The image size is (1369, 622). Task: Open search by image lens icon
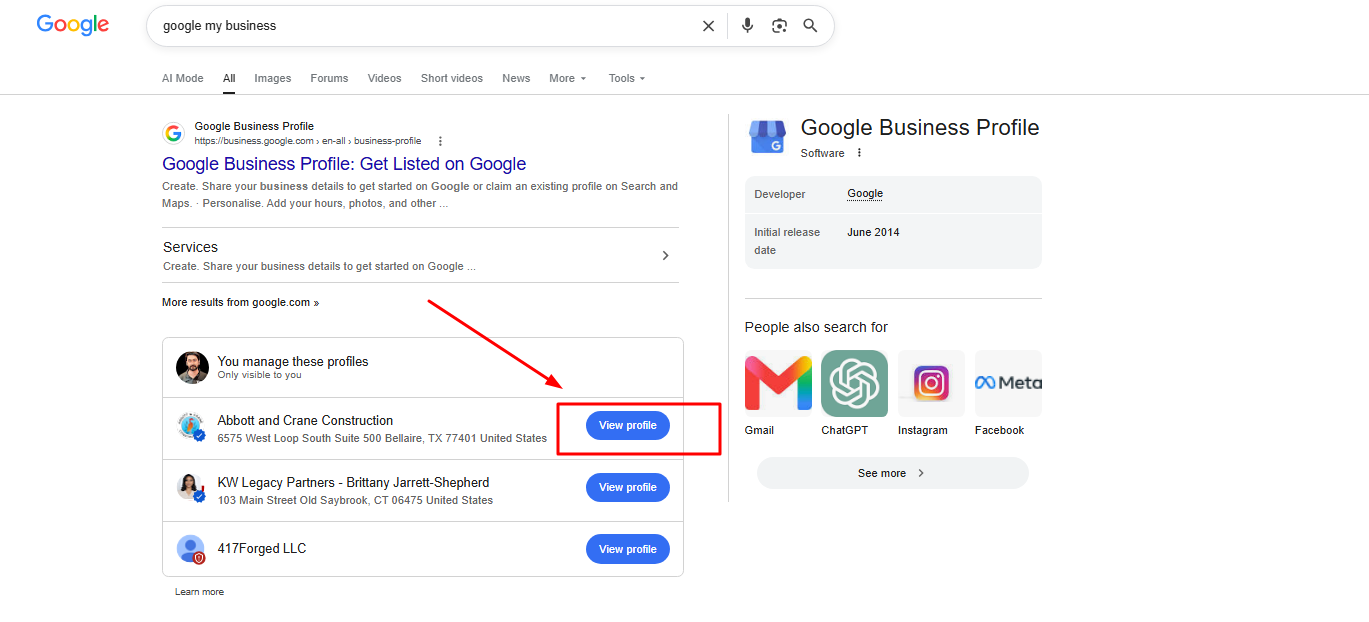click(779, 26)
